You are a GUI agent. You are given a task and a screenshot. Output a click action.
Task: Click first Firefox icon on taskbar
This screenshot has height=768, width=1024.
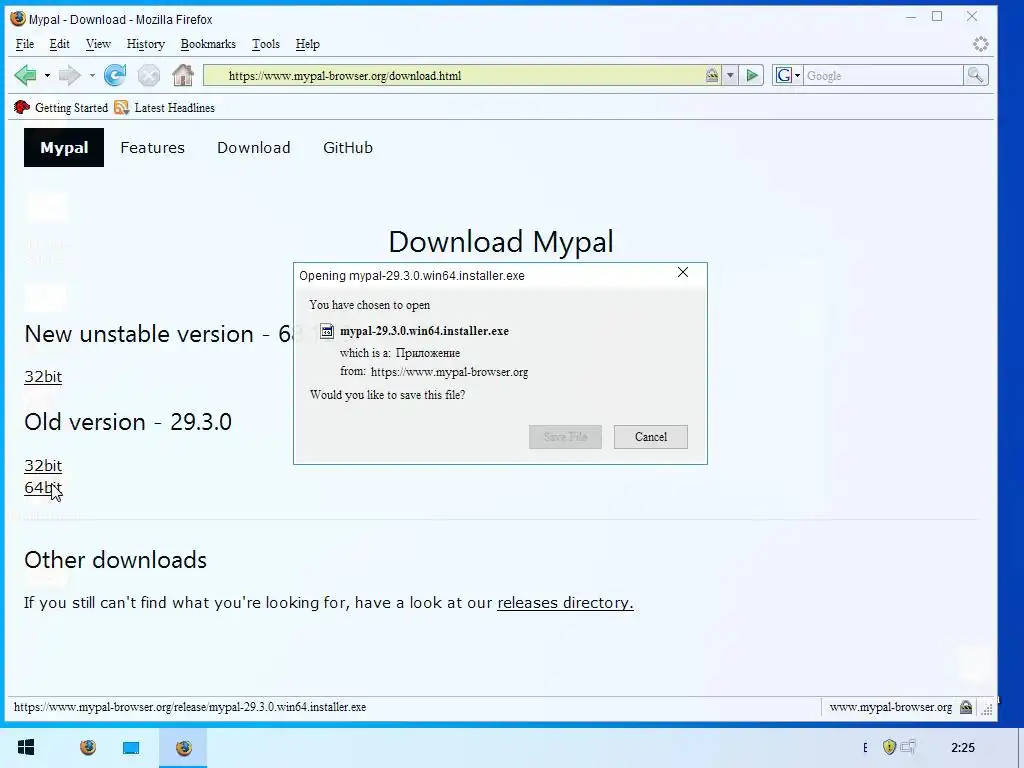coord(88,747)
